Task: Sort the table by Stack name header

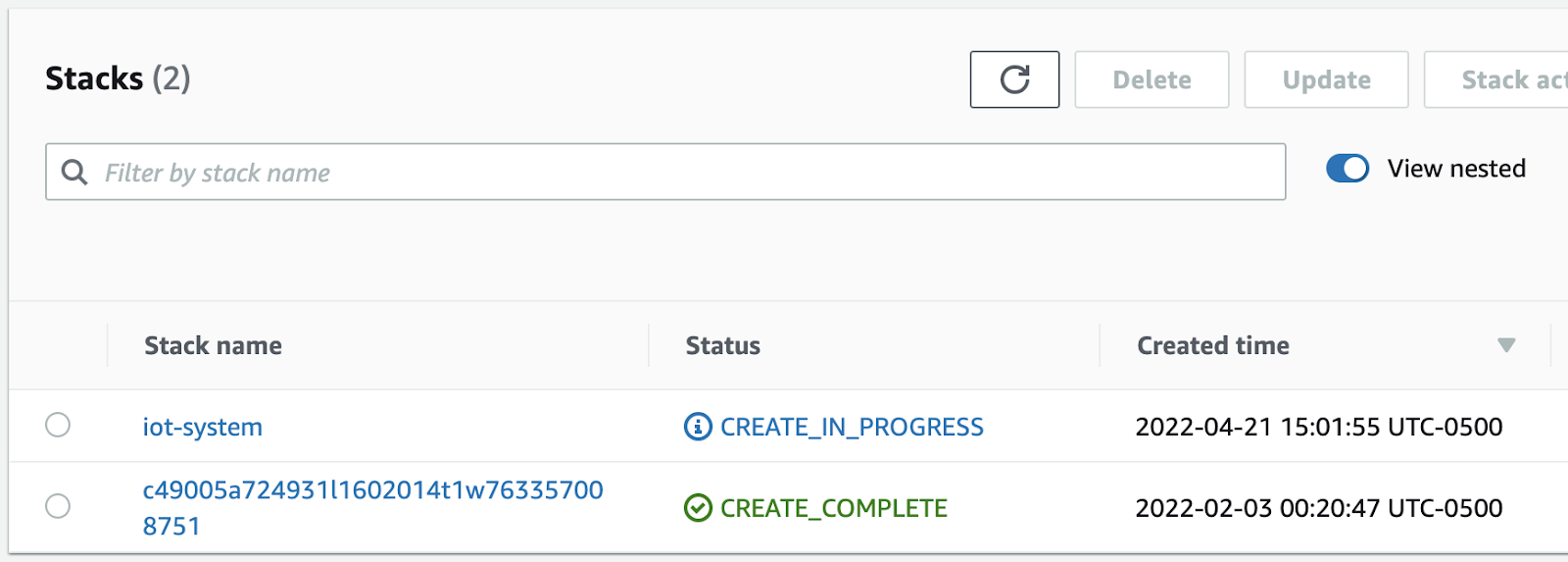Action: point(213,345)
